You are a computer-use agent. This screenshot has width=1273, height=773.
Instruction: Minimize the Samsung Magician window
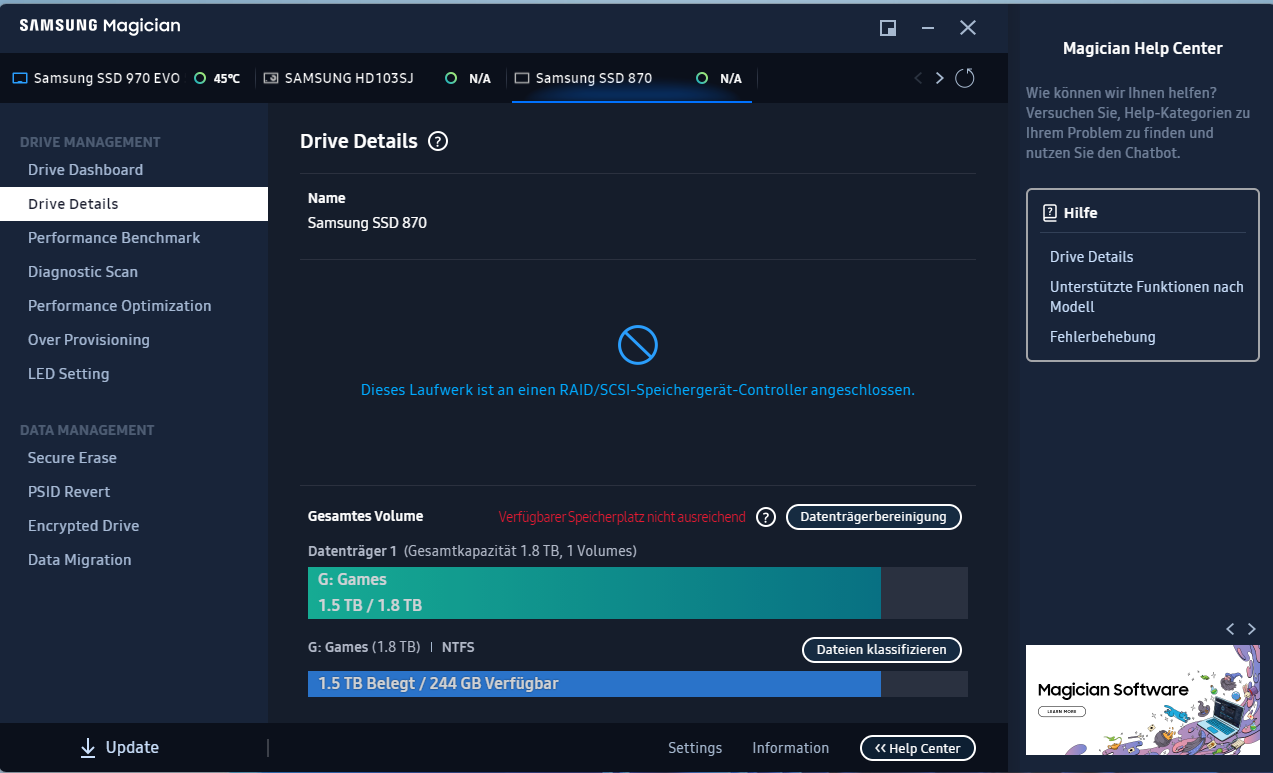pos(928,28)
